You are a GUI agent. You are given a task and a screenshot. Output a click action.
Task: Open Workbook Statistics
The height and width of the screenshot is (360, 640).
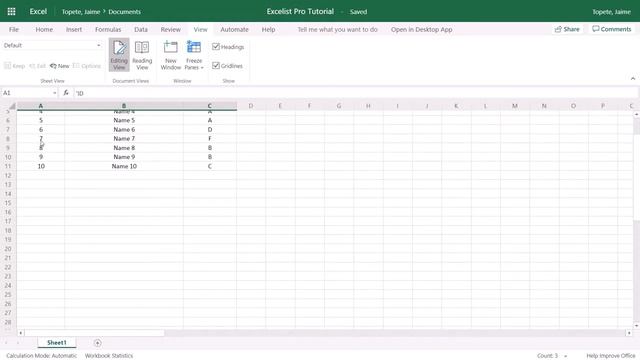point(109,356)
